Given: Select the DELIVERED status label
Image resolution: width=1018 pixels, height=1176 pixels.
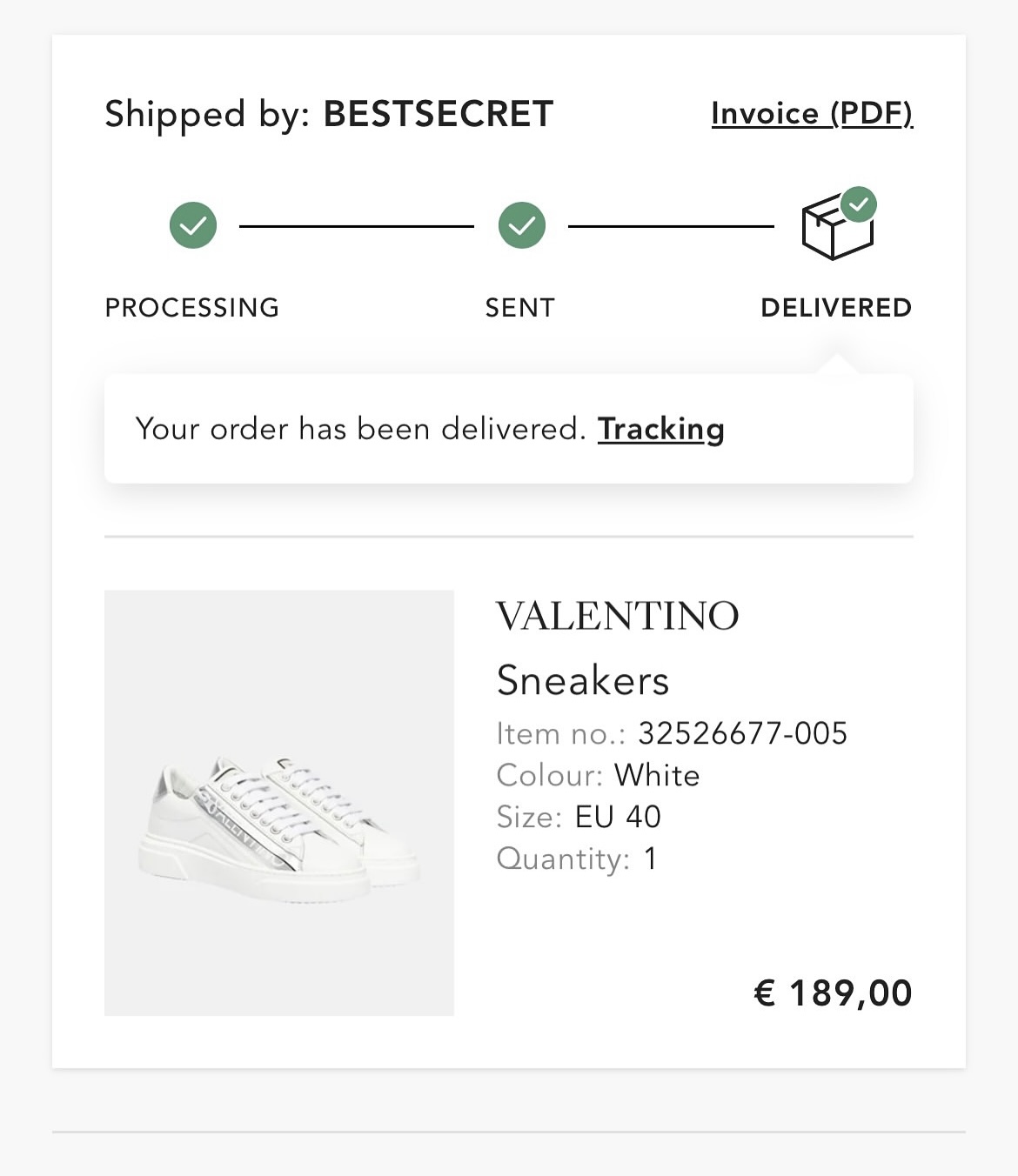Looking at the screenshot, I should point(835,307).
